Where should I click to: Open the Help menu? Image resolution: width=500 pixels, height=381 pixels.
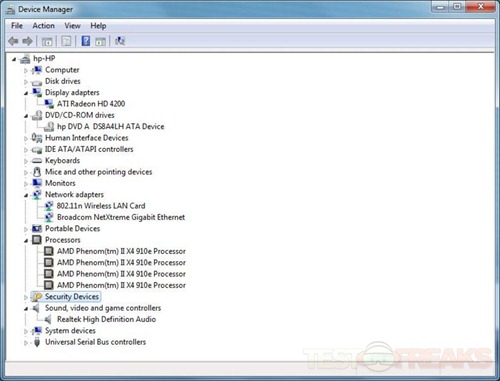coord(98,26)
